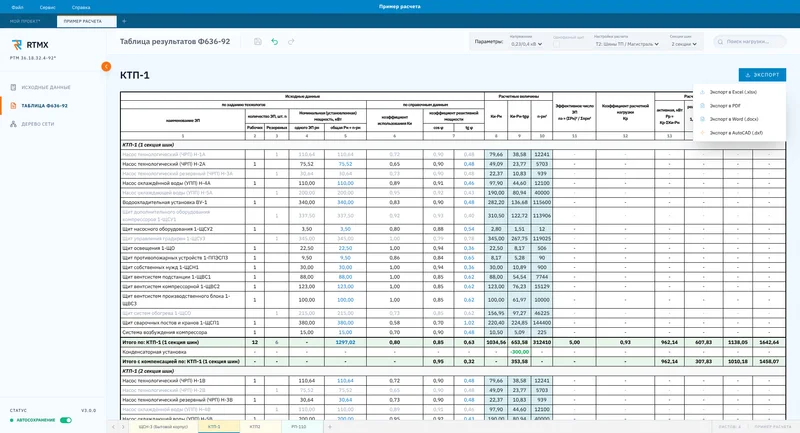This screenshot has height=433, width=800.
Task: Go to Исходные данные in sidebar
Action: [46, 87]
